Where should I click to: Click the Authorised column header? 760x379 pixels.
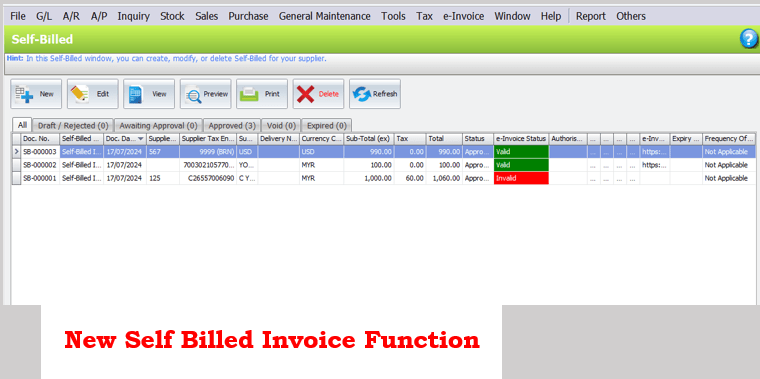pyautogui.click(x=568, y=139)
